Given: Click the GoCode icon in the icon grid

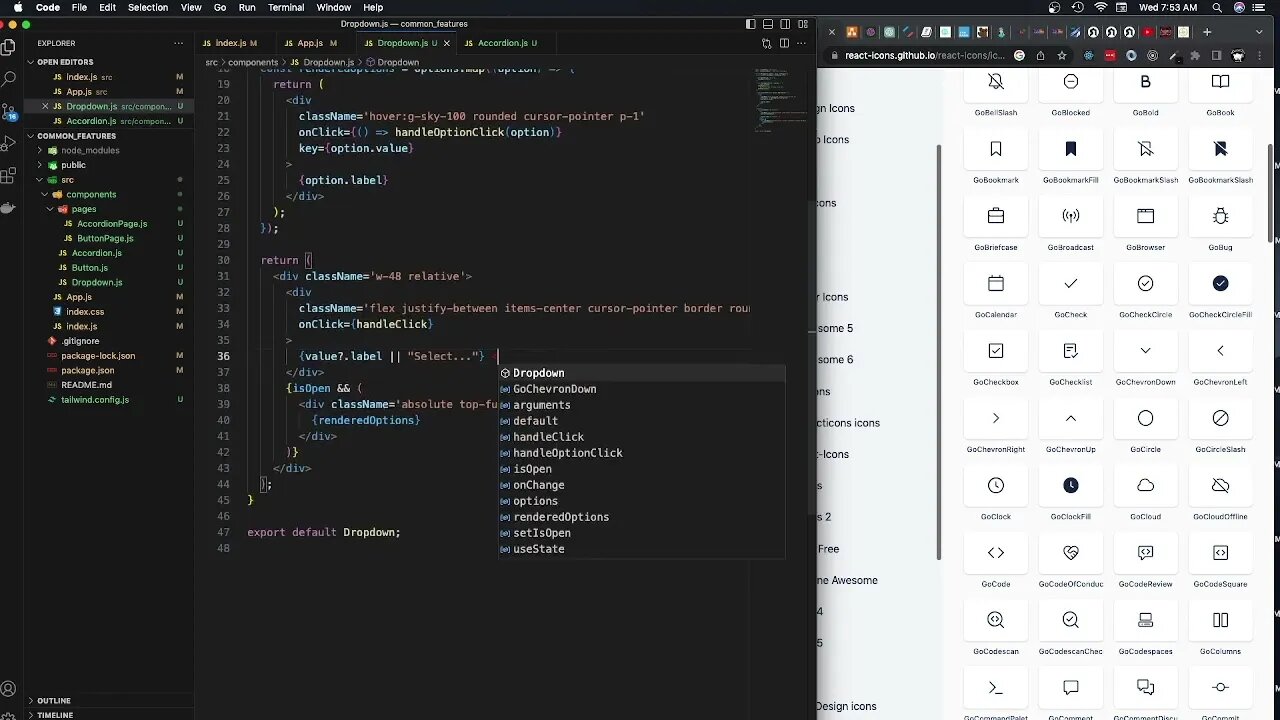Looking at the screenshot, I should [x=995, y=552].
